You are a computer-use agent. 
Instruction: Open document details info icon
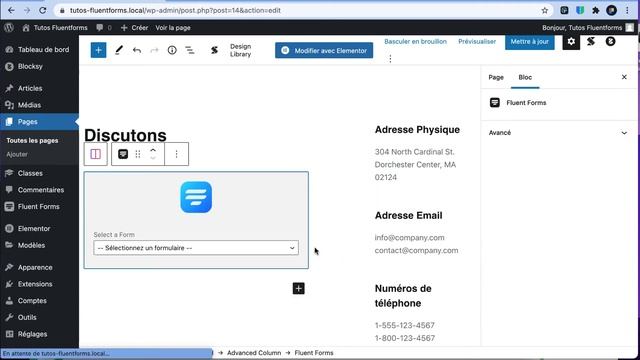click(172, 50)
